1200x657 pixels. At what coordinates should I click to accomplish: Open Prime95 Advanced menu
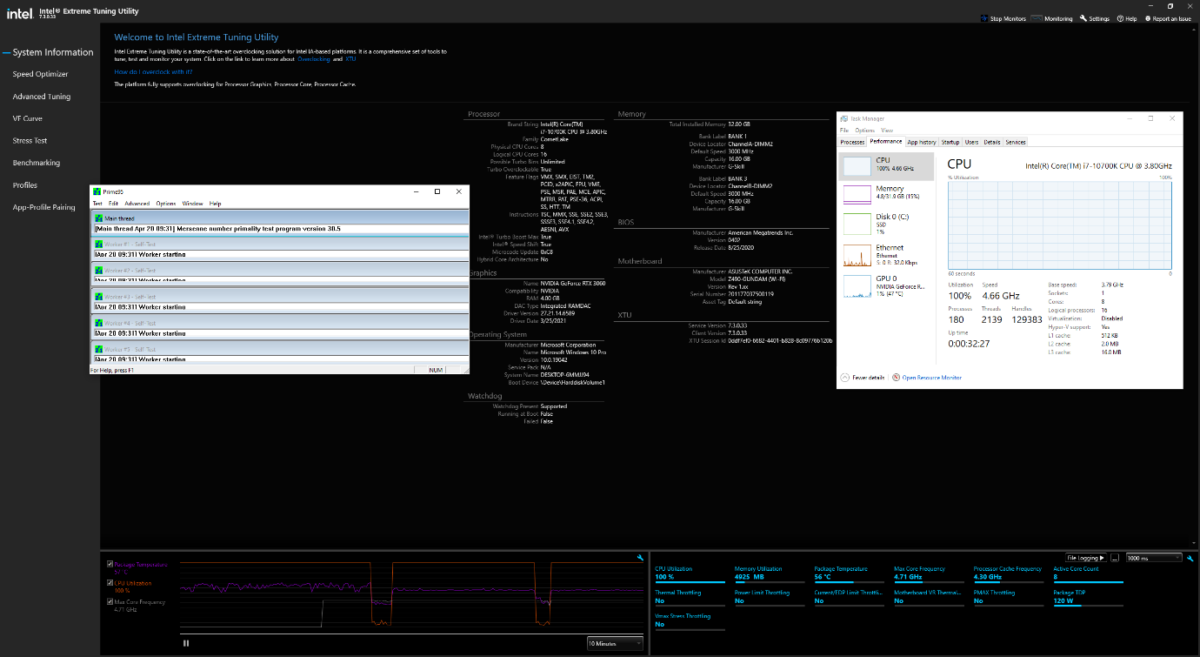point(137,203)
